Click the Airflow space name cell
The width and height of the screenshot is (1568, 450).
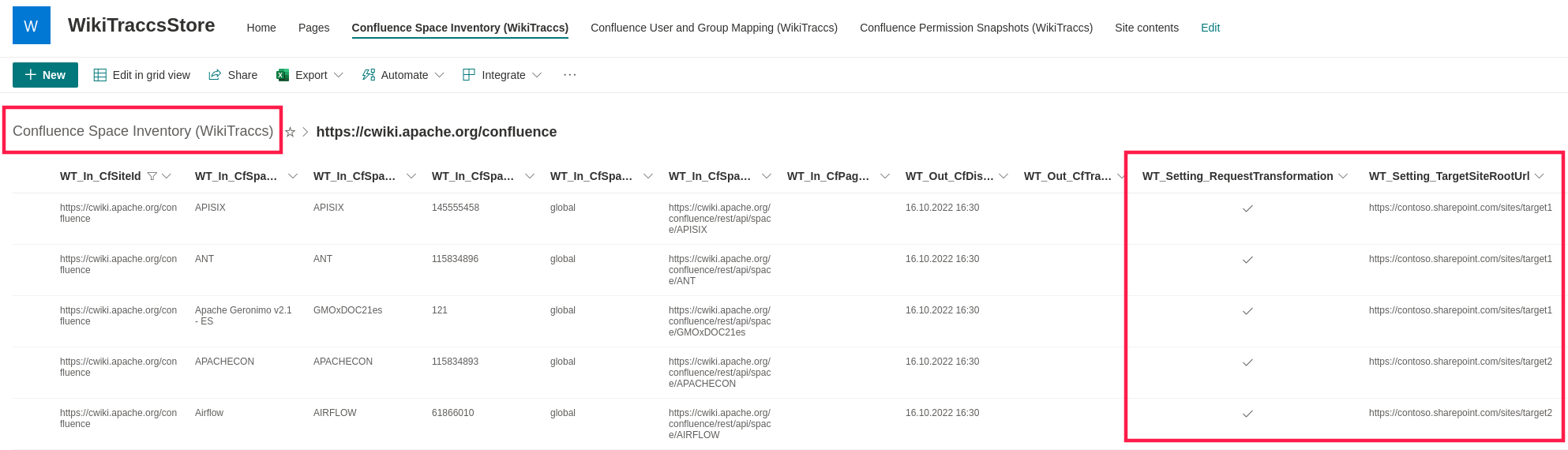209,413
